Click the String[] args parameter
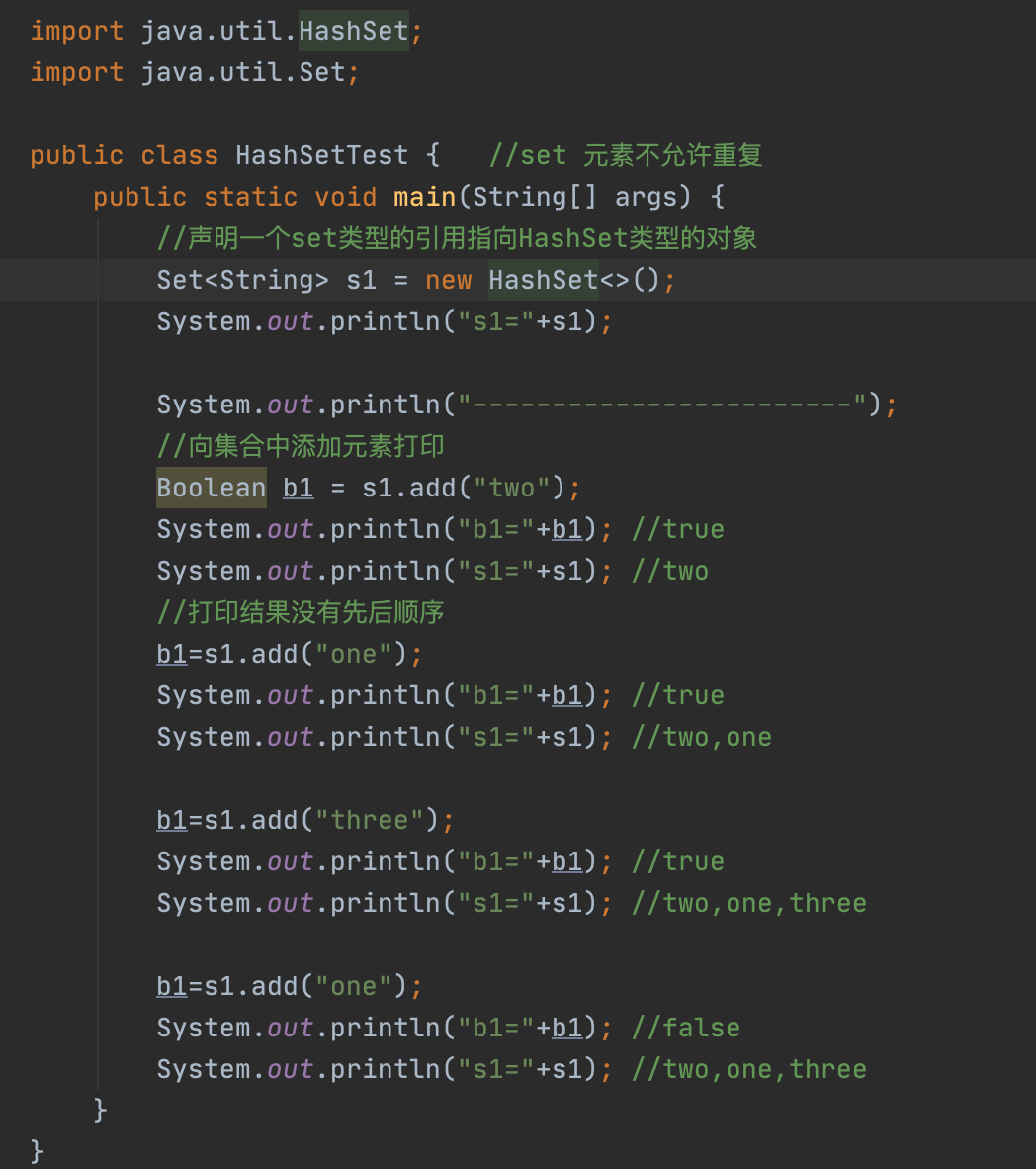 (x=575, y=197)
